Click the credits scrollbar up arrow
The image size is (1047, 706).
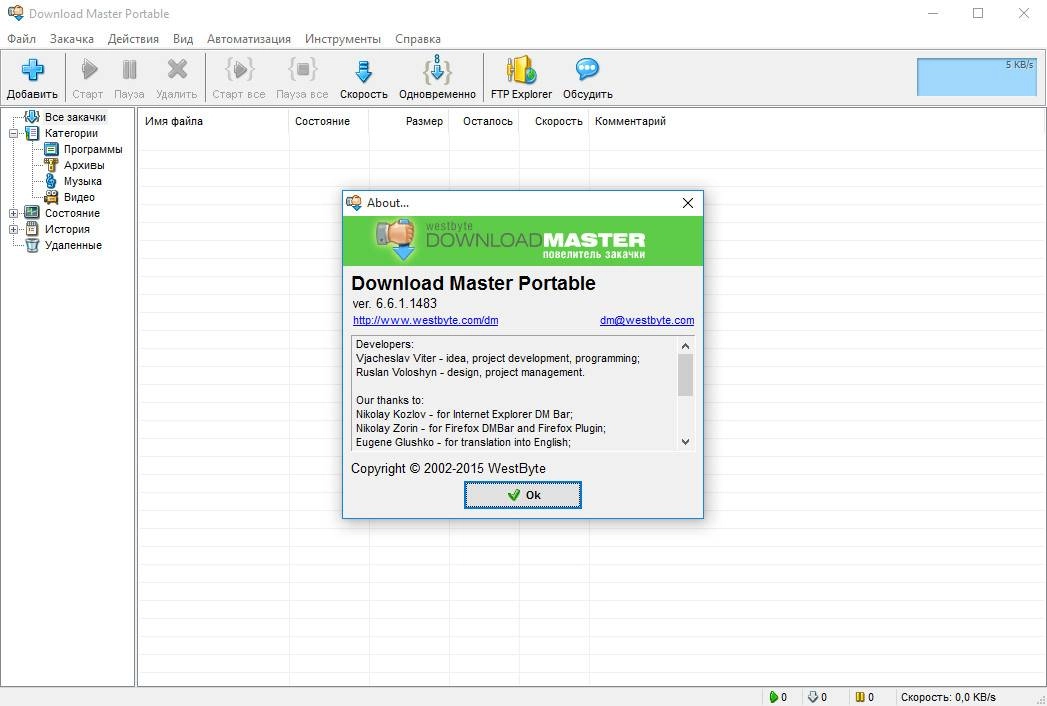click(x=685, y=345)
